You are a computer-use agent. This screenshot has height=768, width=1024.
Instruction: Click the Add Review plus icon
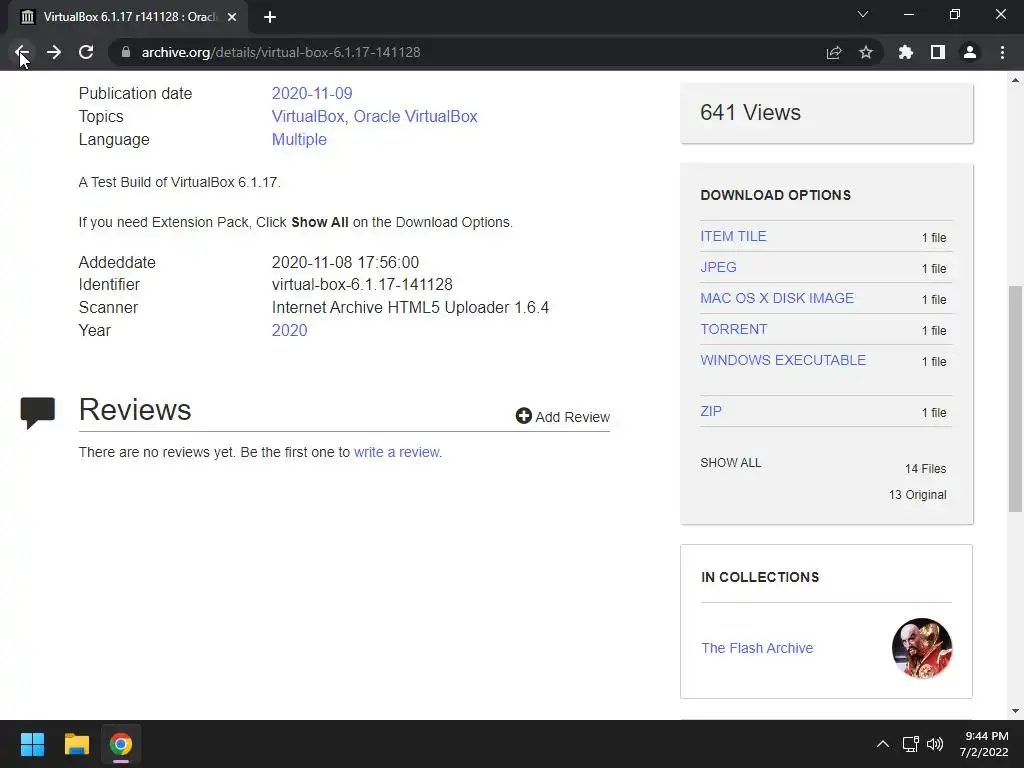point(524,416)
